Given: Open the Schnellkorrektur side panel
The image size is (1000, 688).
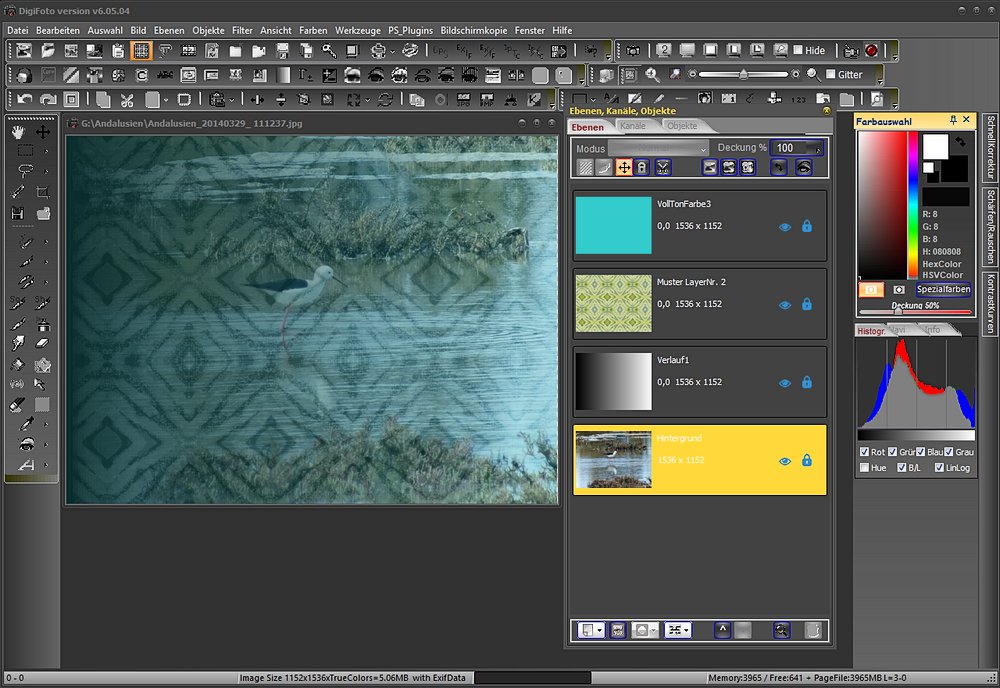Looking at the screenshot, I should point(990,147).
